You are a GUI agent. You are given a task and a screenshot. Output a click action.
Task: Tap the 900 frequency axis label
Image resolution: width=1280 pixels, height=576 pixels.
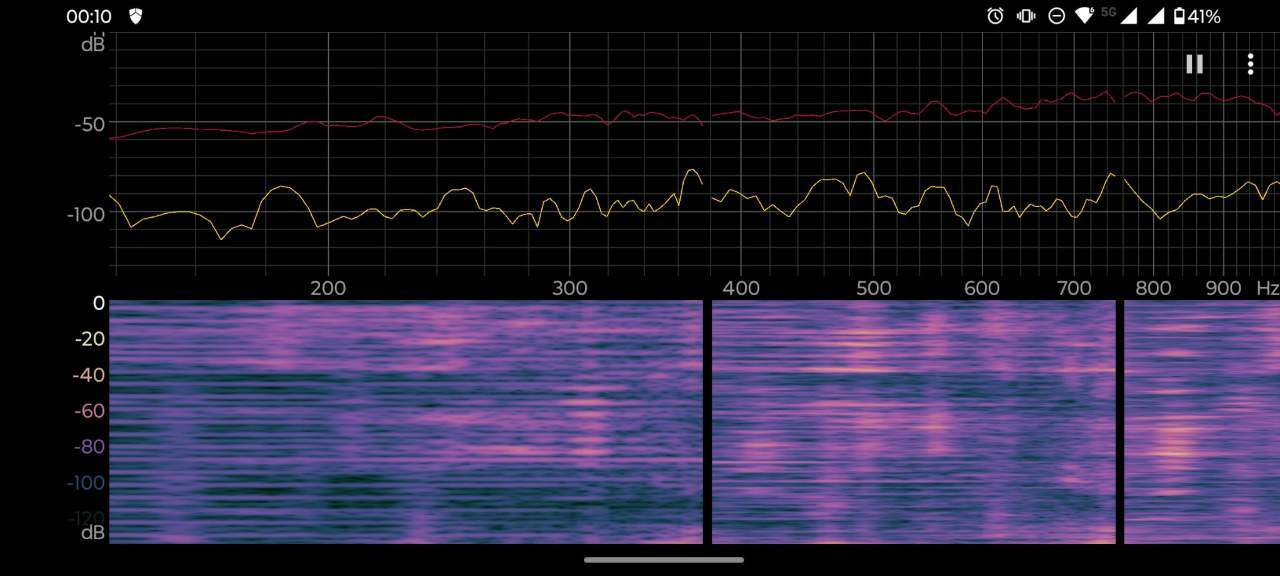click(1224, 288)
